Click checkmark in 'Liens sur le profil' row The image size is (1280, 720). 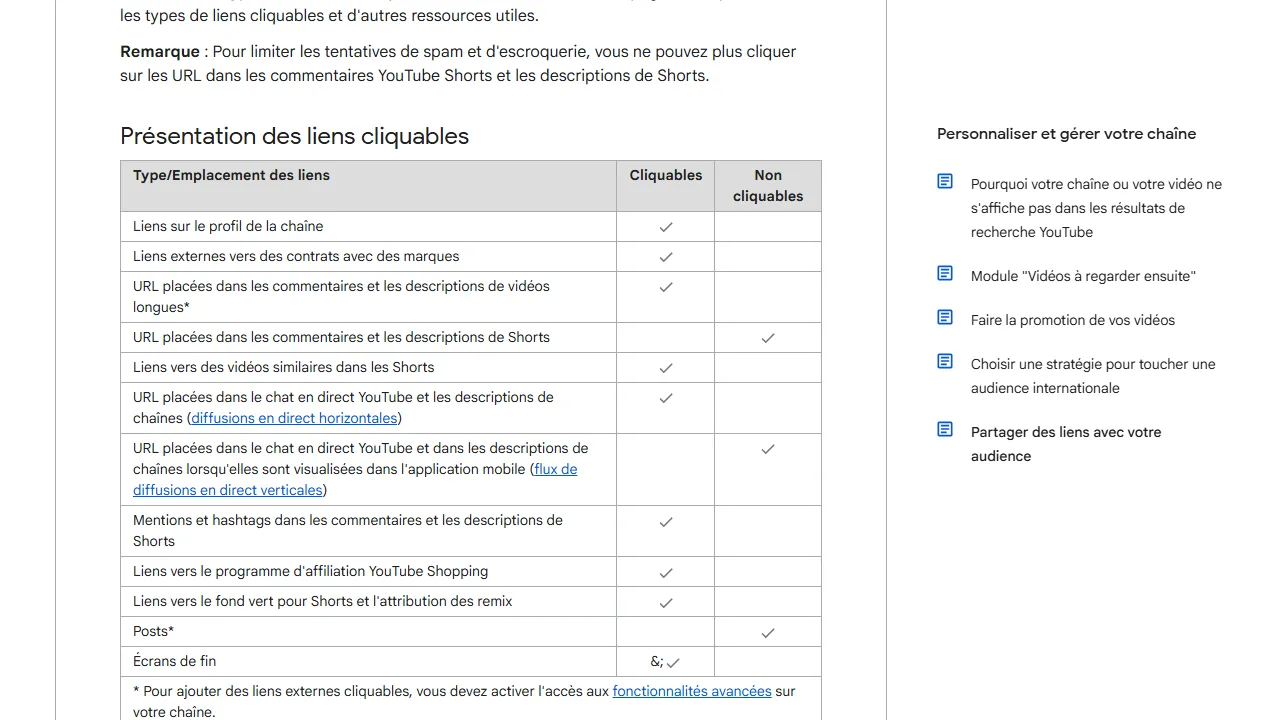[666, 227]
